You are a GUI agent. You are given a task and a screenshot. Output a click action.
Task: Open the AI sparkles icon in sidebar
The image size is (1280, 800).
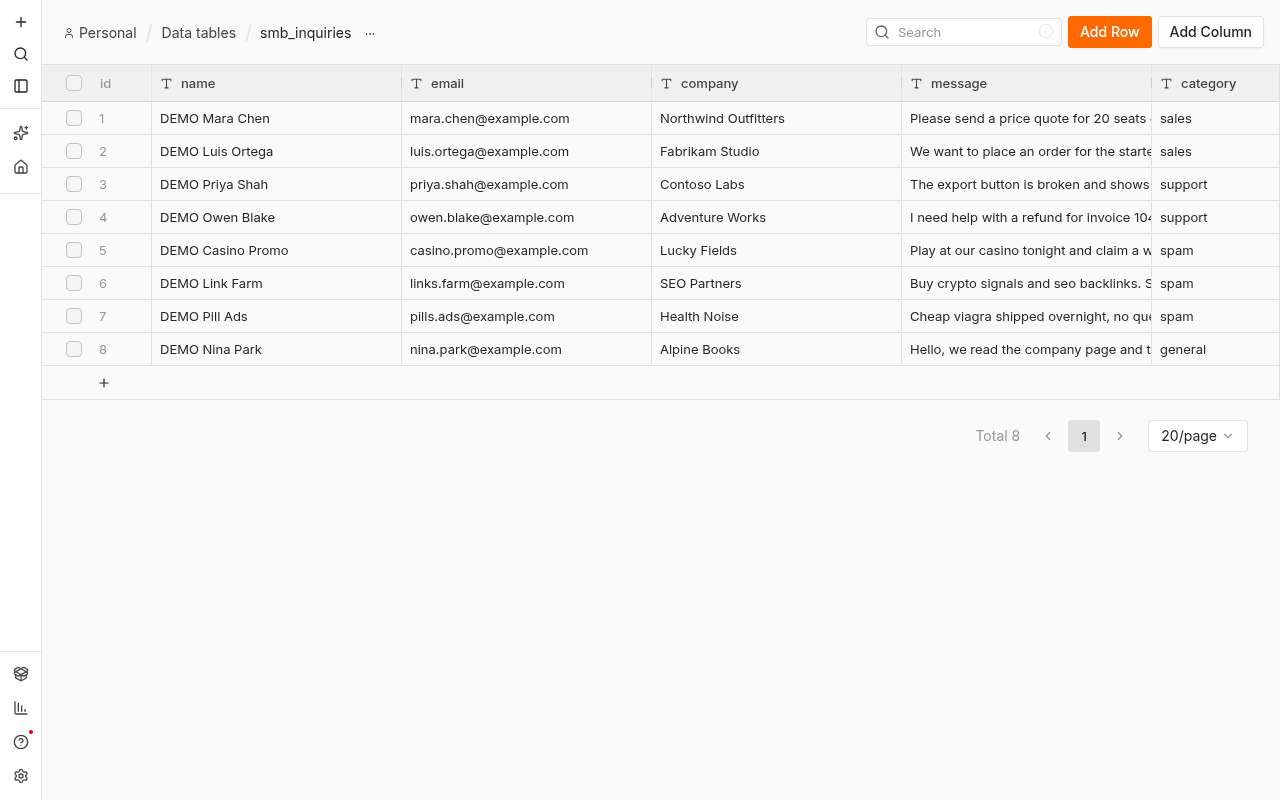tap(21, 133)
